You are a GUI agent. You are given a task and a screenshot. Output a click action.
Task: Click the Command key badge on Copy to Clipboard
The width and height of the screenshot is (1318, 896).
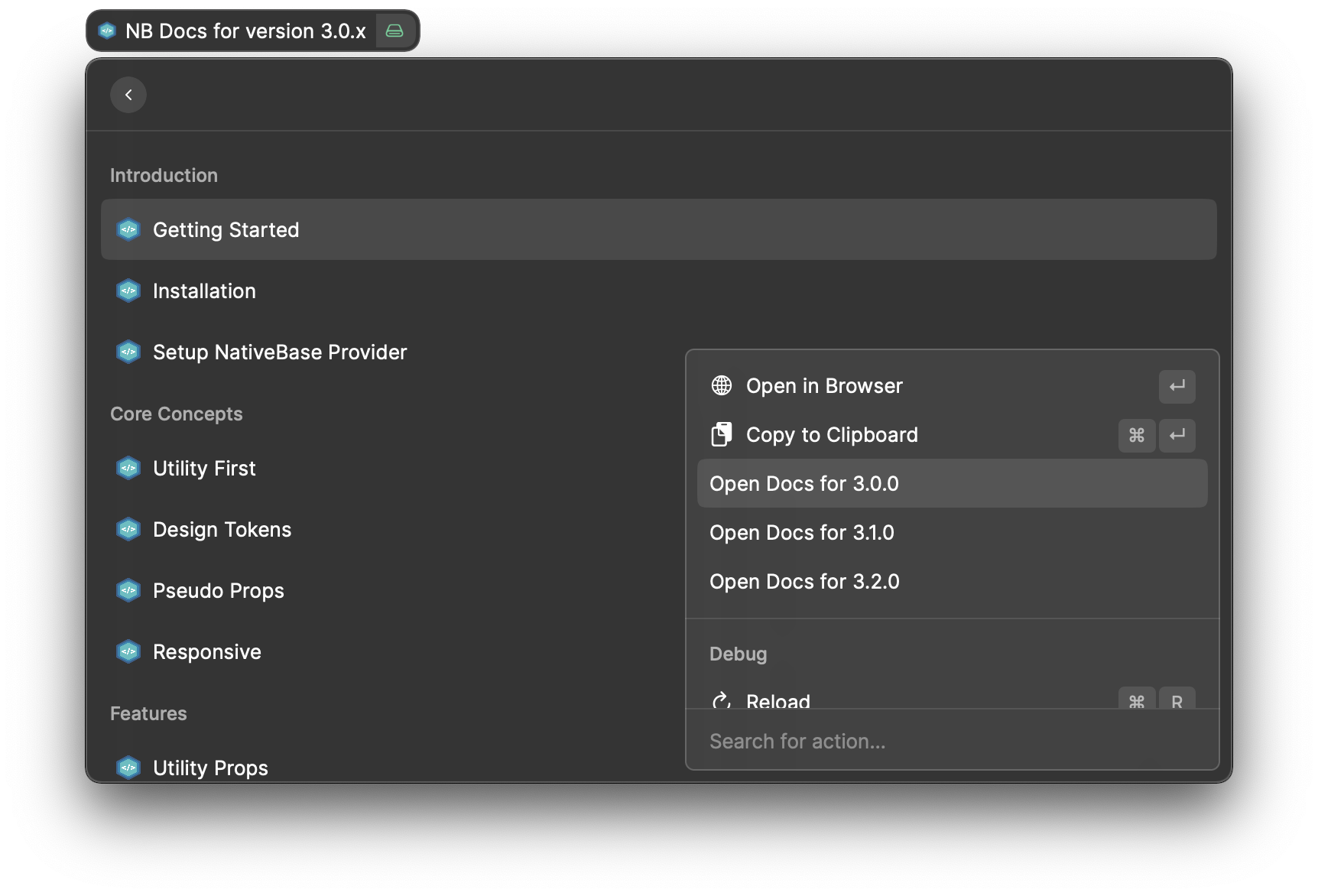click(1137, 435)
